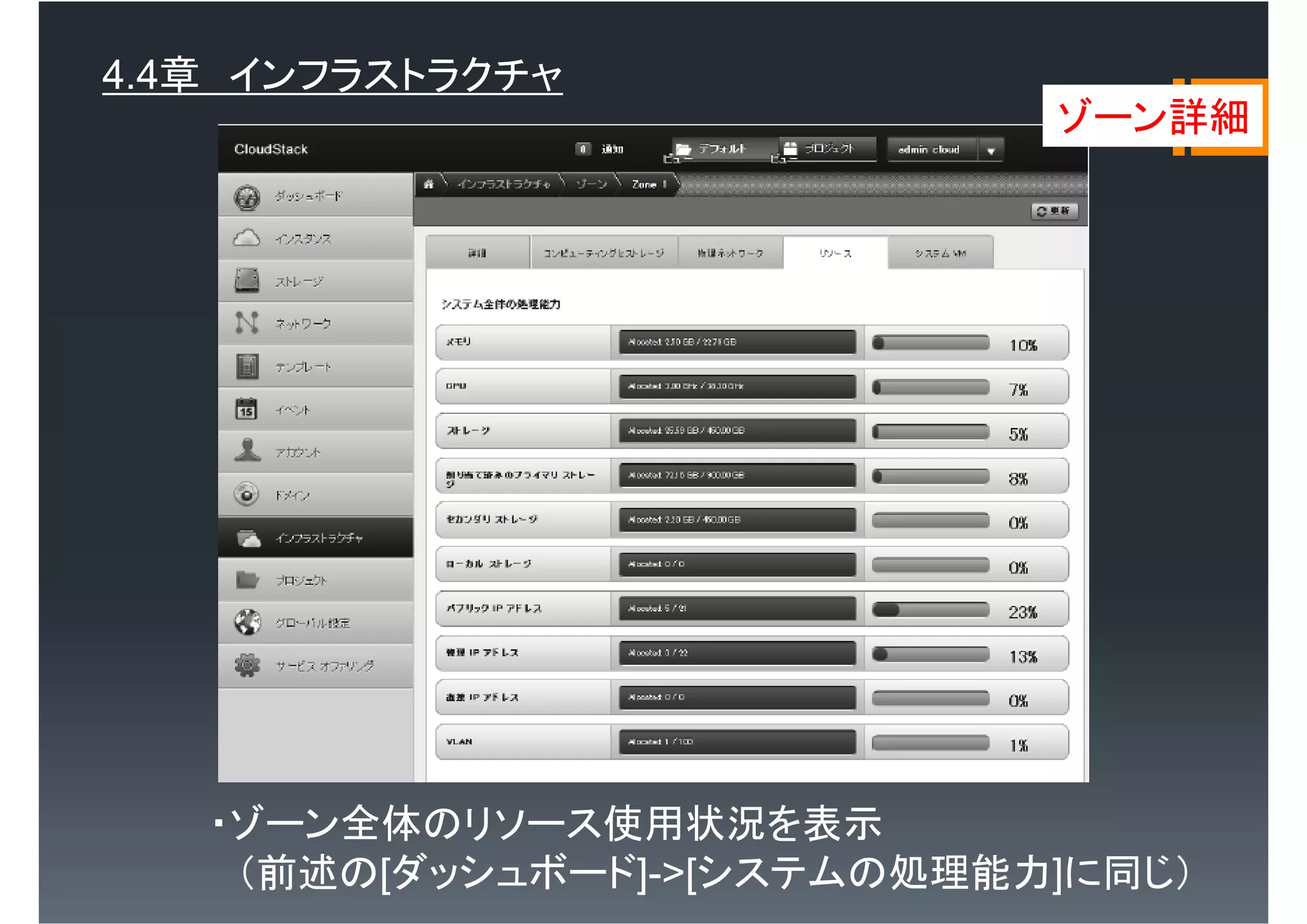Viewport: 1307px width, 924px height.
Task: Switch to the システム VM tab
Action: pos(941,253)
